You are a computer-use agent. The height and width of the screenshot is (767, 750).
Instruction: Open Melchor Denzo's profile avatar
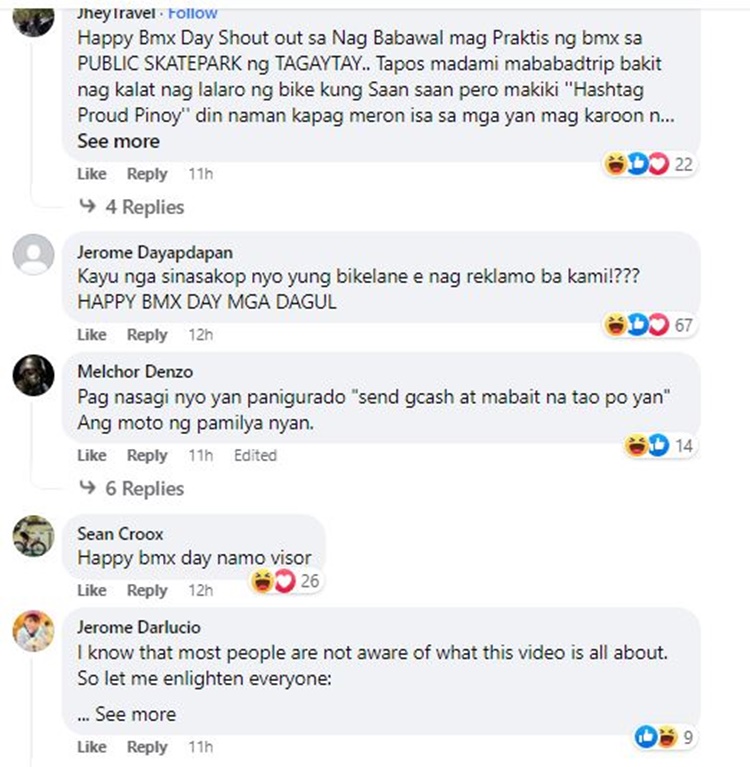[x=33, y=375]
